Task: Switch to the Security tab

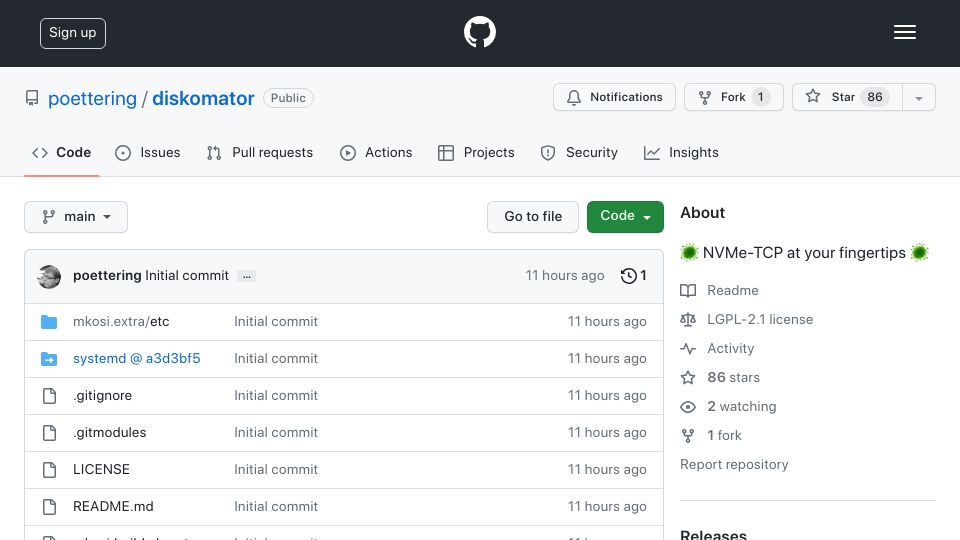Action: click(x=579, y=152)
